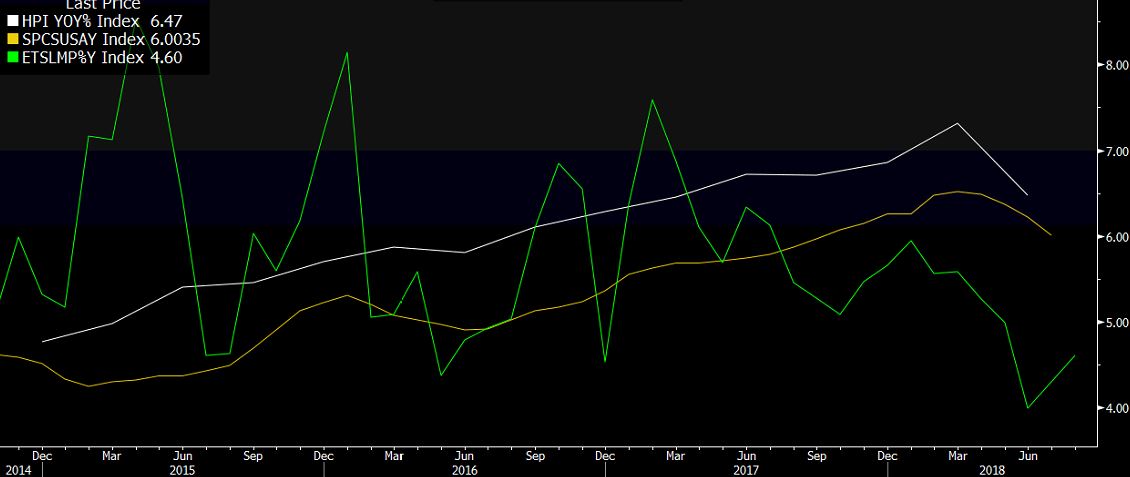Click the Dec label above 2014
The width and height of the screenshot is (1130, 477).
40,456
